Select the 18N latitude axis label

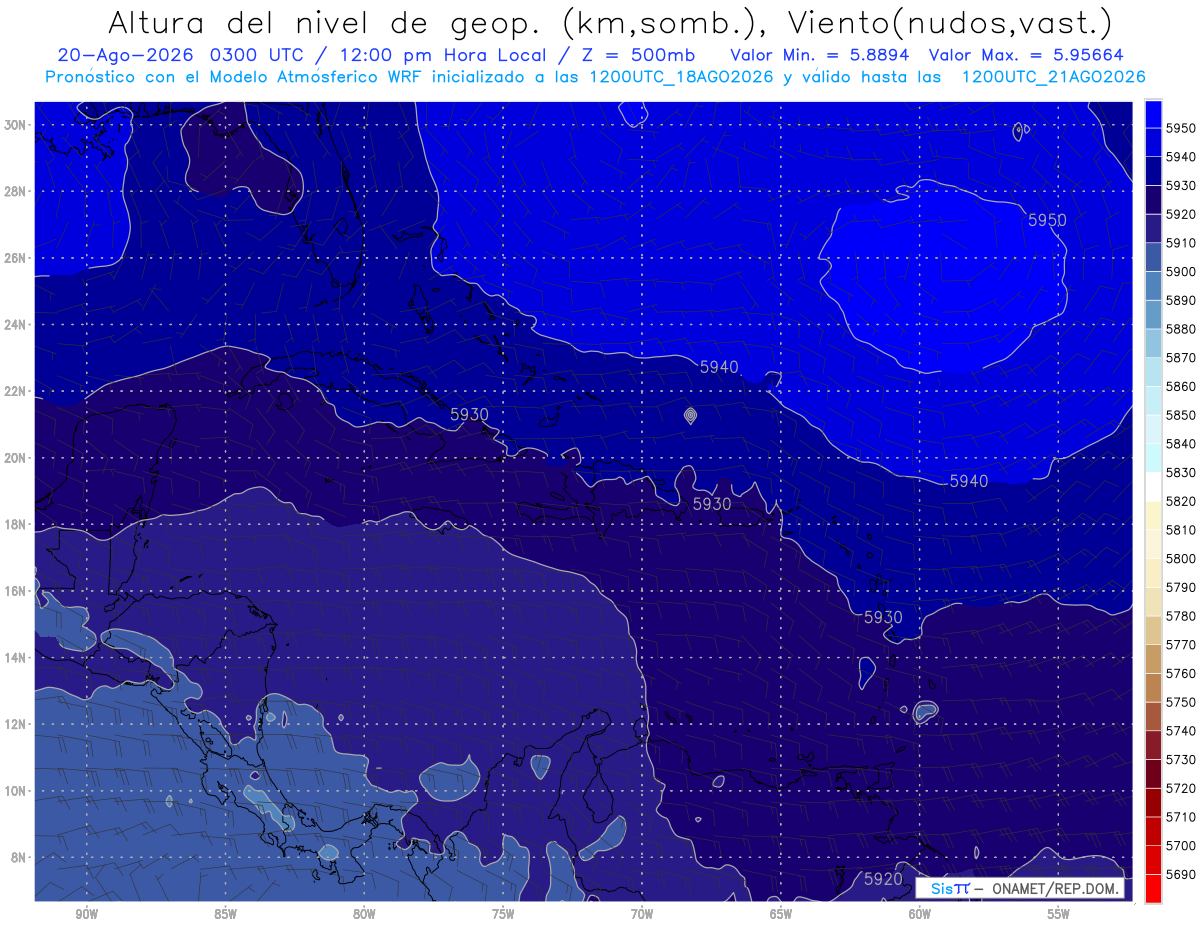[x=16, y=524]
